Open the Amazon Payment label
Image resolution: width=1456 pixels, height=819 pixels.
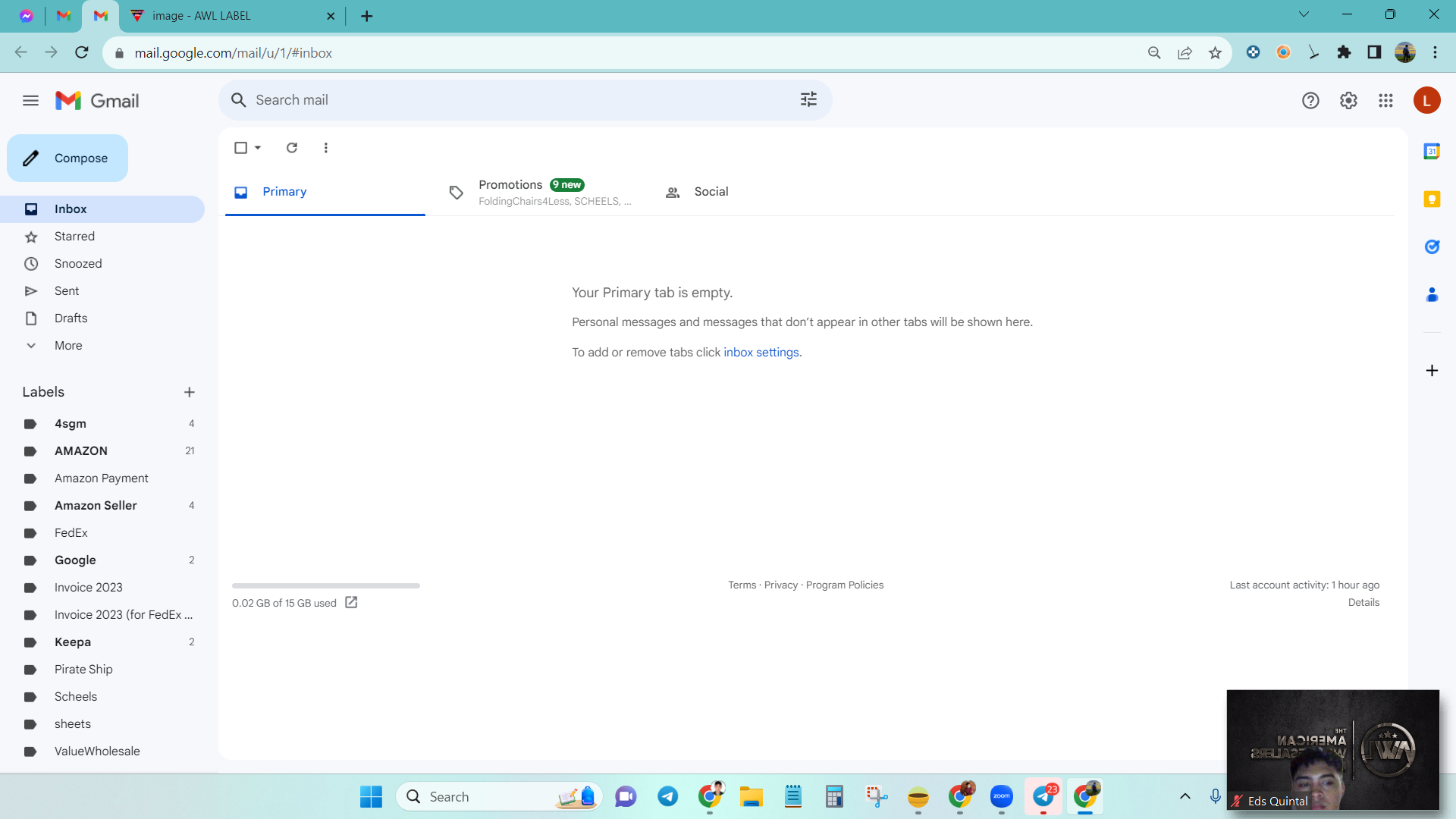(102, 479)
